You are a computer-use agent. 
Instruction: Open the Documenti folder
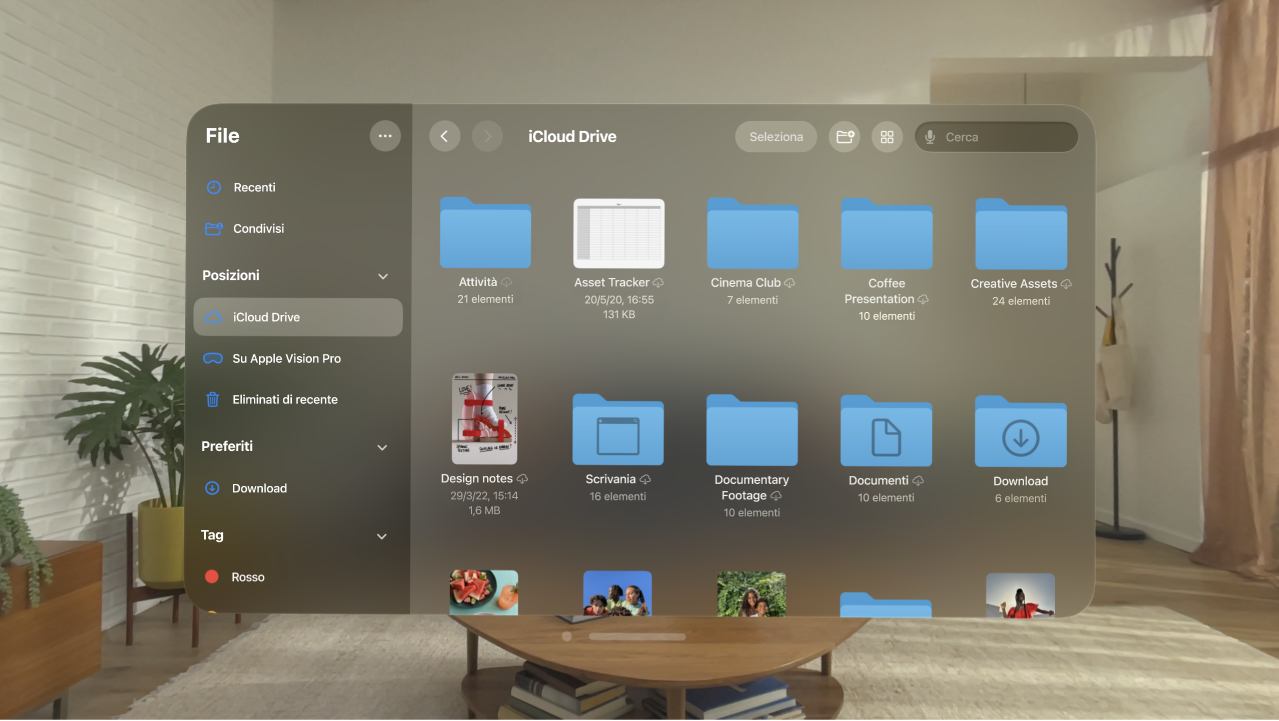(886, 430)
